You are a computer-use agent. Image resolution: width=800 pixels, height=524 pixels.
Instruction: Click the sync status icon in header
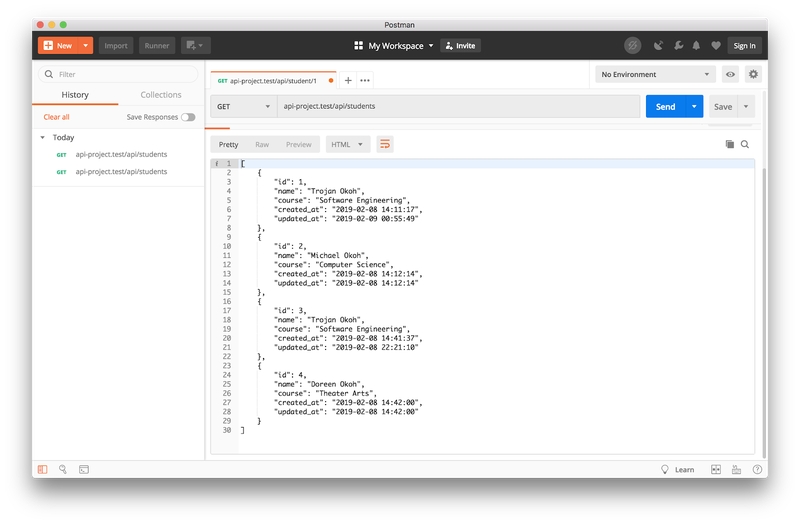tap(632, 45)
